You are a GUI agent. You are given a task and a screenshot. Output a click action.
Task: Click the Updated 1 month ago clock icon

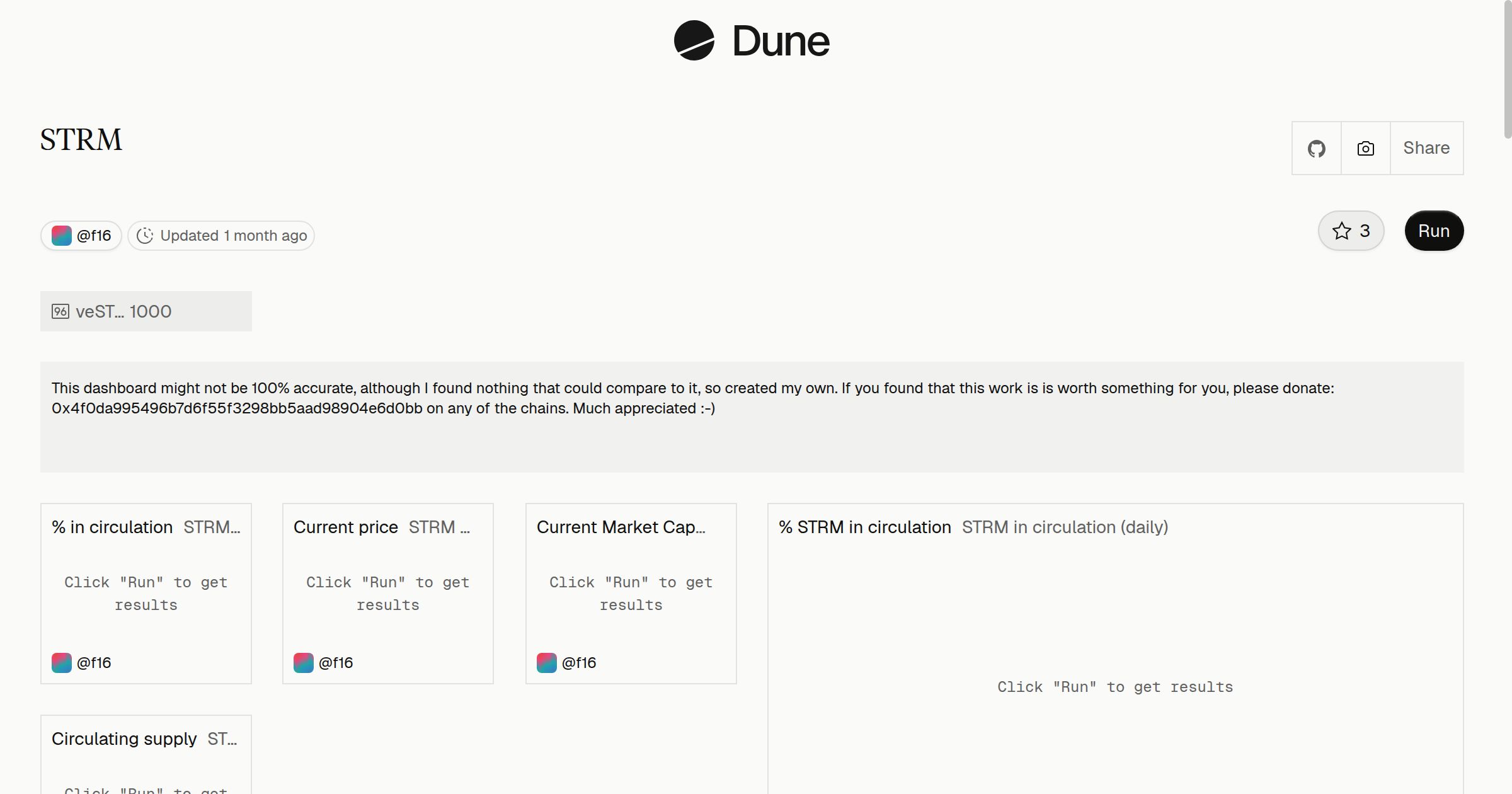145,236
